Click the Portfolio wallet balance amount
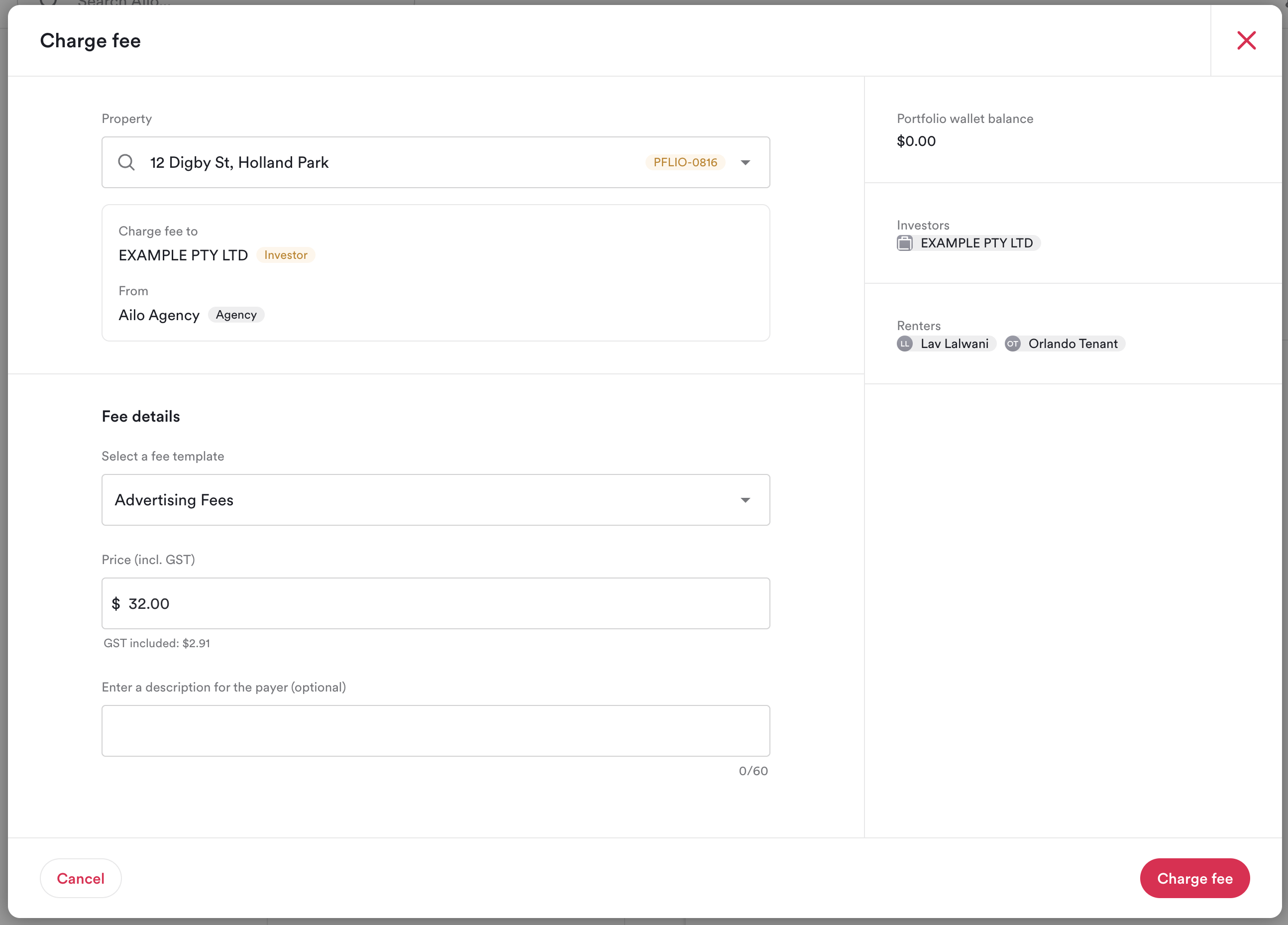Image resolution: width=1288 pixels, height=925 pixels. click(916, 141)
